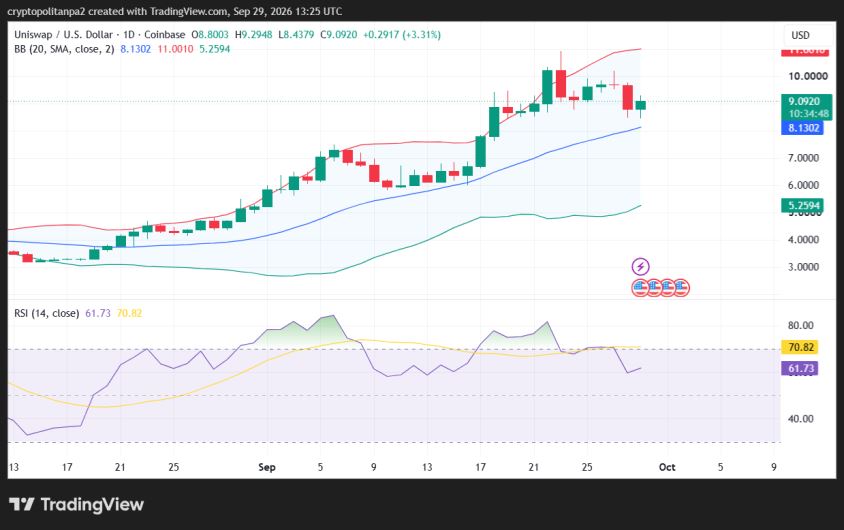Click the 10.0000 price axis label
844x530 pixels.
(x=807, y=76)
